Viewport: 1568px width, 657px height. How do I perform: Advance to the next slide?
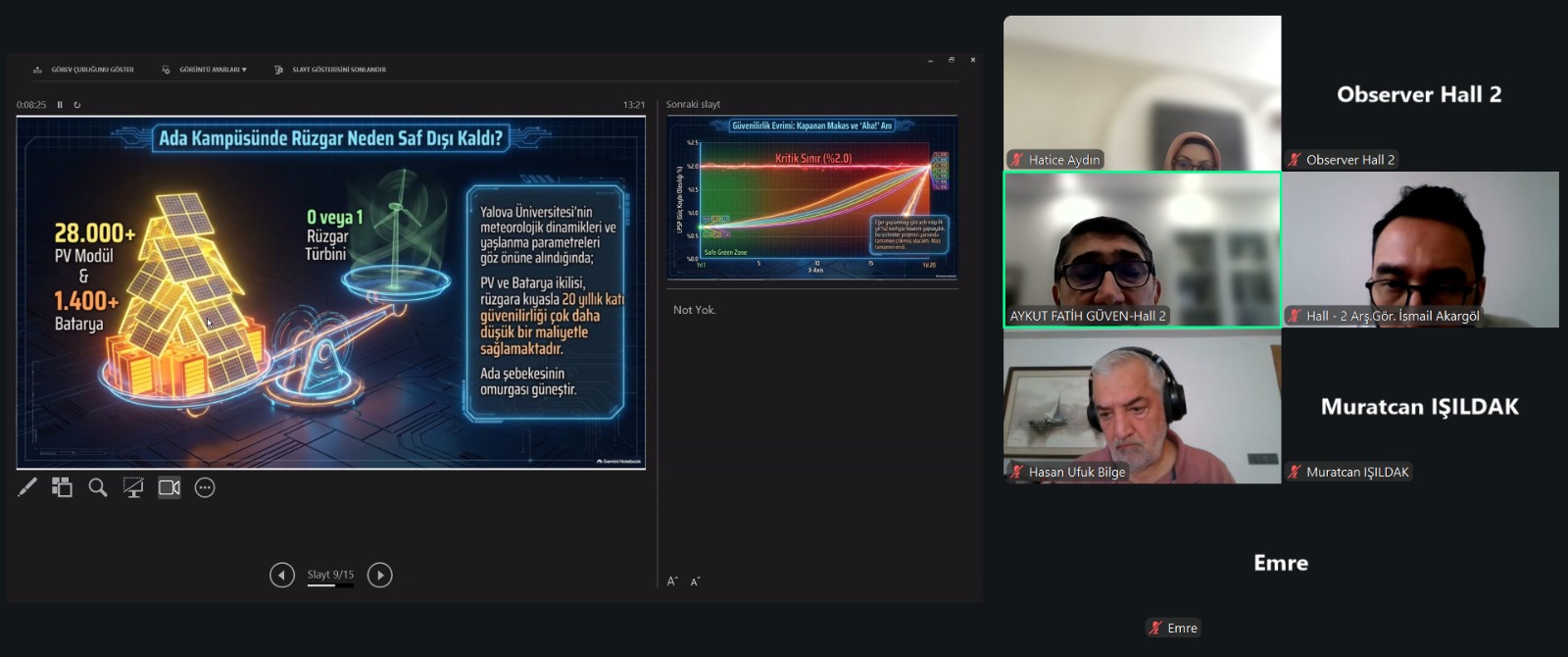pyautogui.click(x=380, y=576)
